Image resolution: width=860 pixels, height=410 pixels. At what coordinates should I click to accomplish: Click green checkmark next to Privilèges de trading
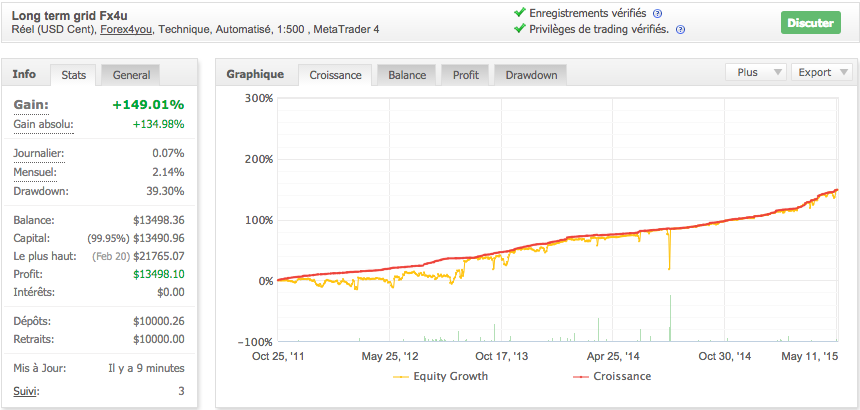point(519,29)
